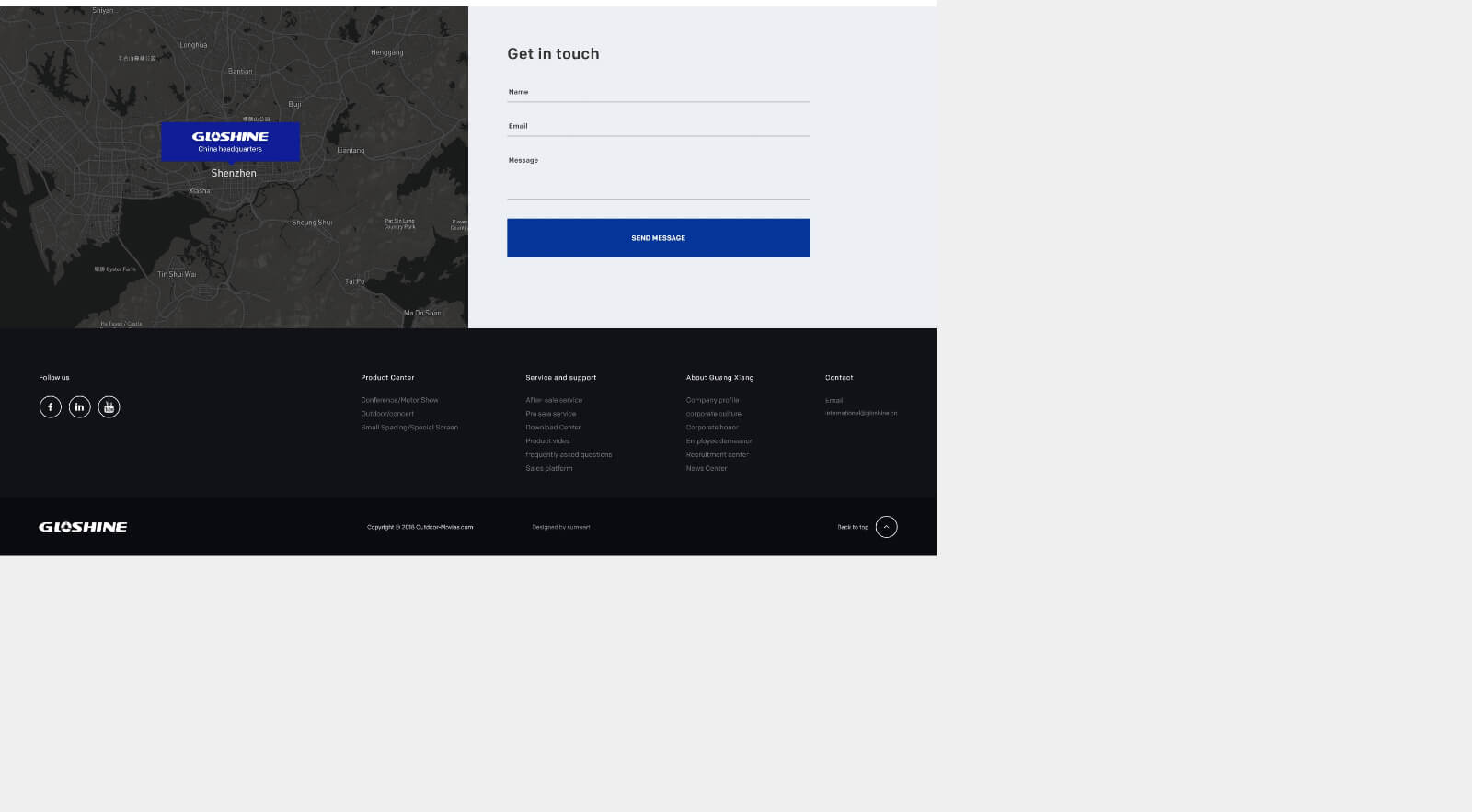The width and height of the screenshot is (1472, 812).
Task: Click the international contact email address
Action: pos(861,413)
